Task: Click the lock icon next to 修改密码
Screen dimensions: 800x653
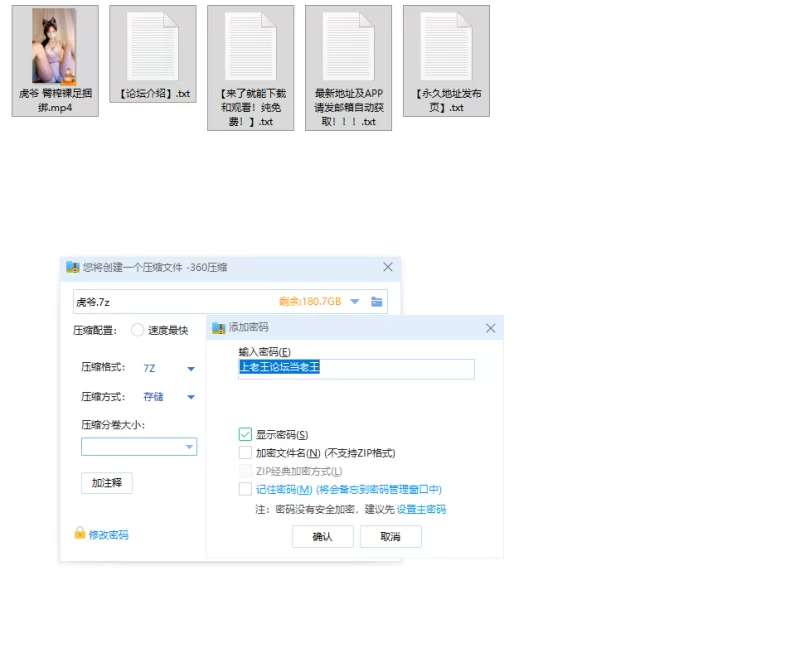Action: coord(80,534)
